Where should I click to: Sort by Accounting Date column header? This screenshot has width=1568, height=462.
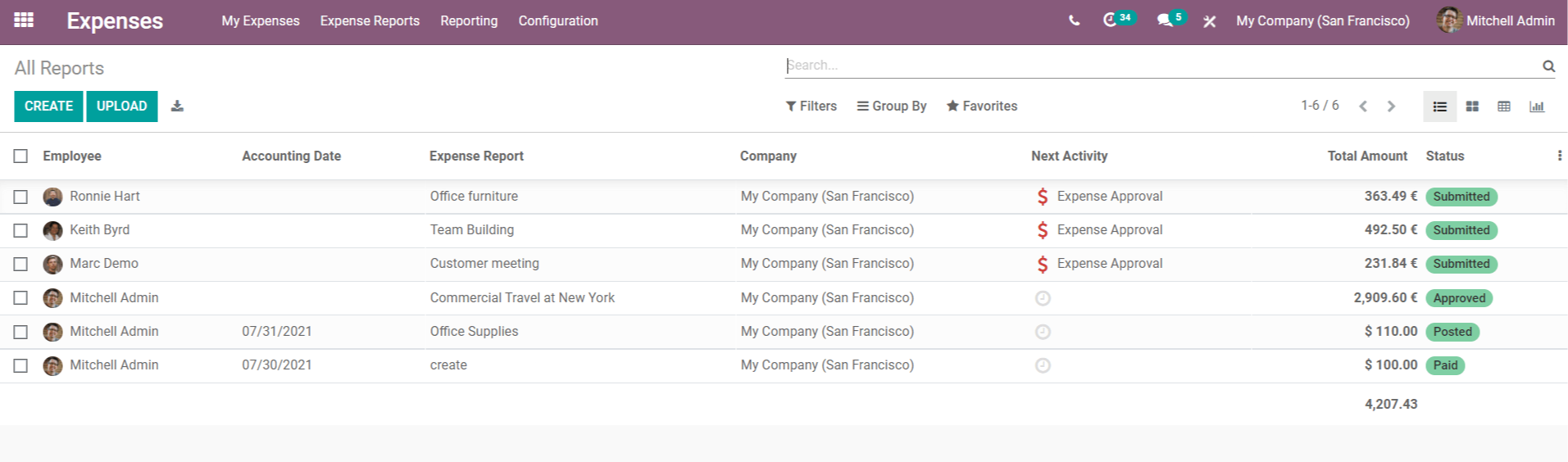coord(291,156)
